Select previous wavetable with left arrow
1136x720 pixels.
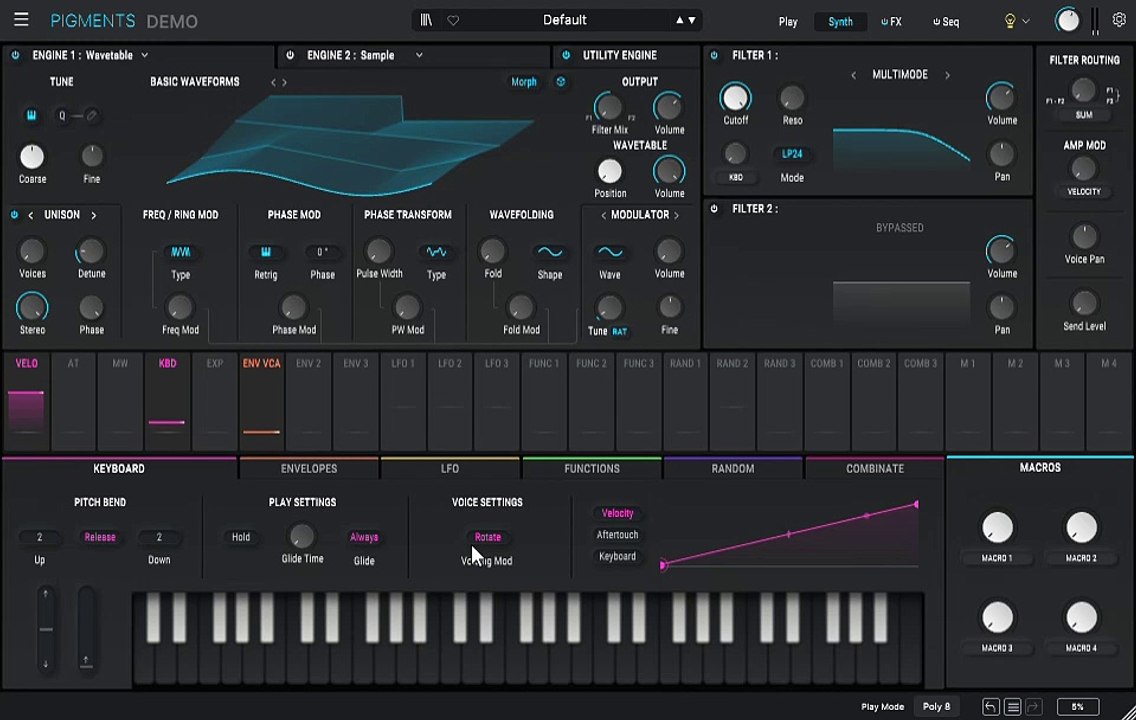coord(273,83)
